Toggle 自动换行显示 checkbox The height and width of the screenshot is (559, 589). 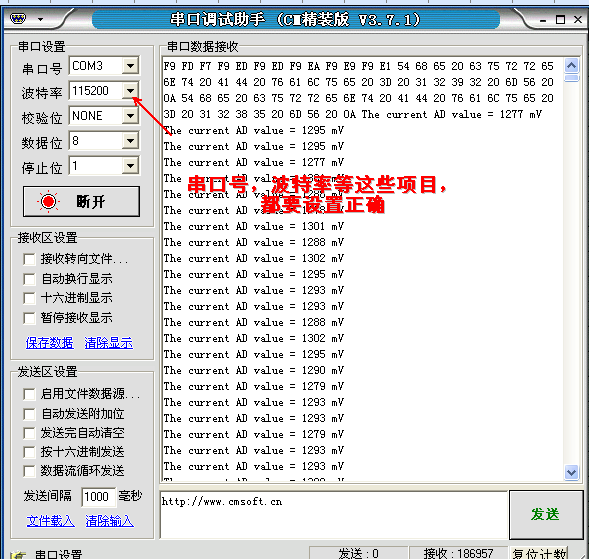29,279
